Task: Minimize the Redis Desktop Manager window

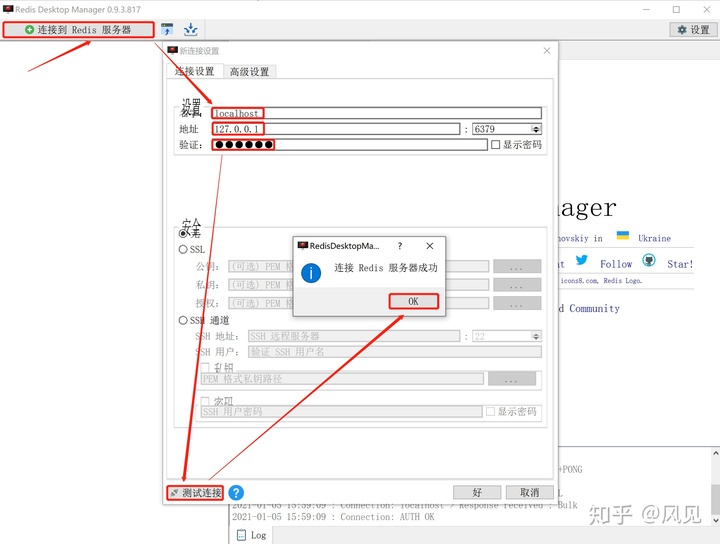Action: tap(646, 9)
